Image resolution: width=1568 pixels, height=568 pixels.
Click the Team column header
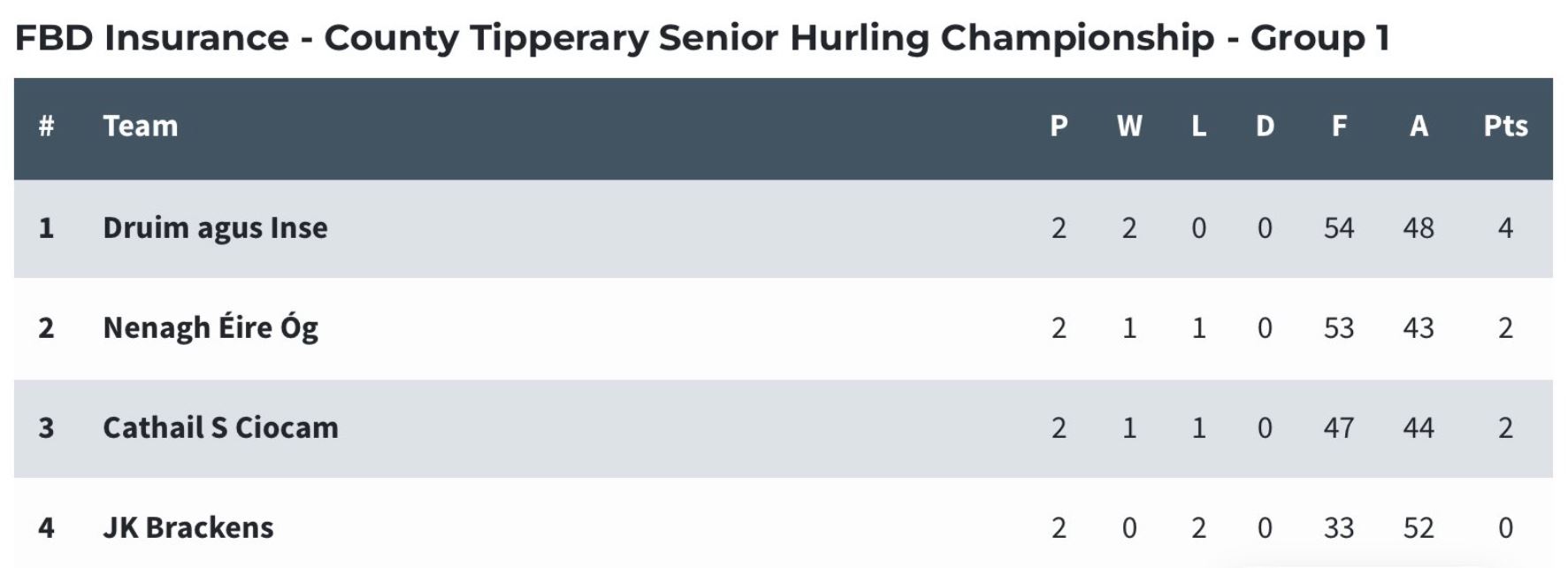pyautogui.click(x=141, y=126)
